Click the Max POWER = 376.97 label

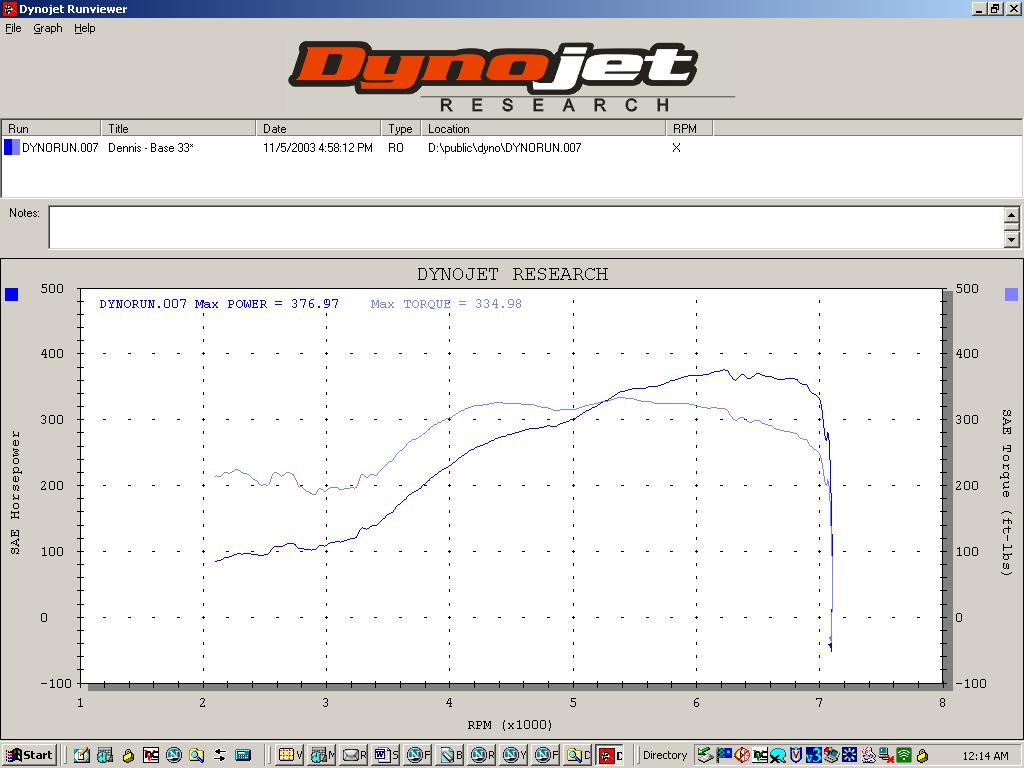coord(266,304)
